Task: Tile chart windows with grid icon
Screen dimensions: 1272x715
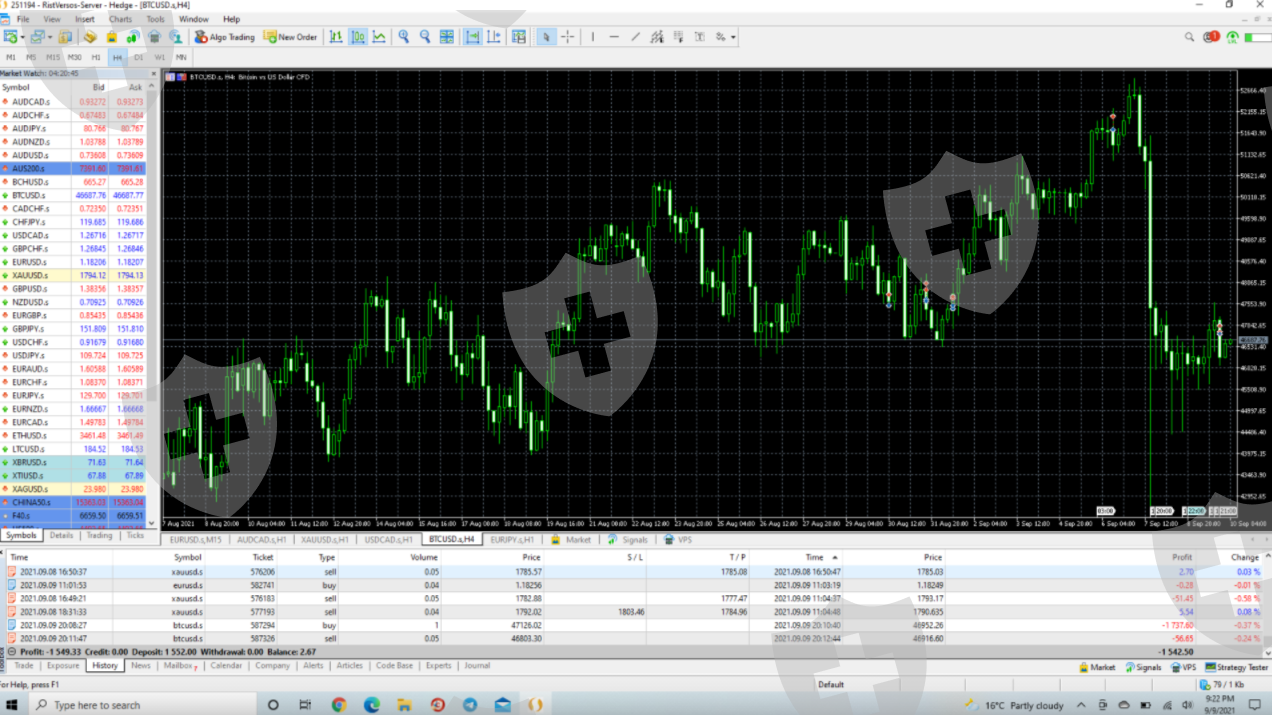Action: coord(447,37)
